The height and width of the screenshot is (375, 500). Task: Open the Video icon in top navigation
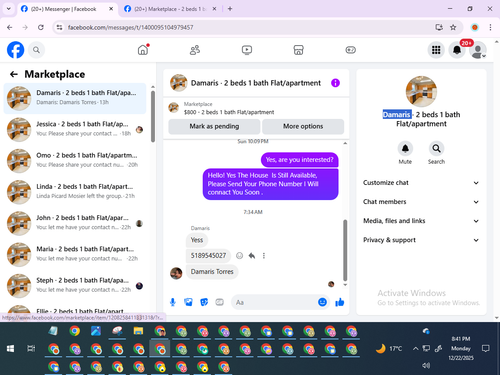pyautogui.click(x=247, y=50)
